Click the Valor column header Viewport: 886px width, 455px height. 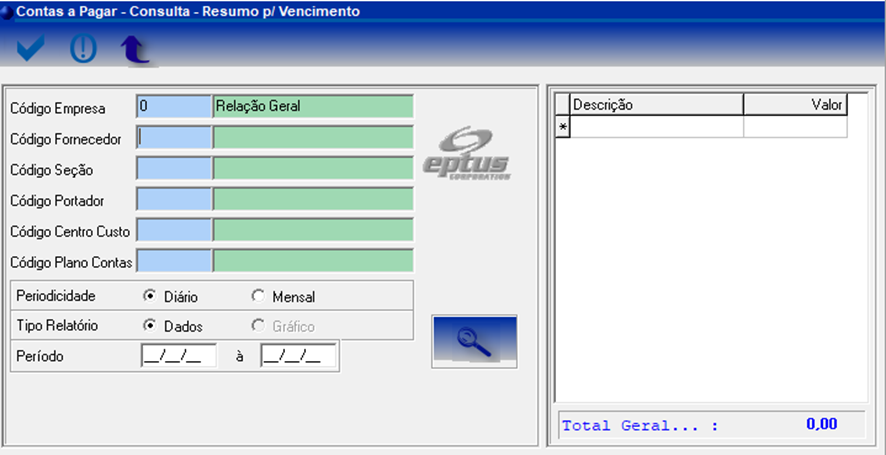[795, 104]
